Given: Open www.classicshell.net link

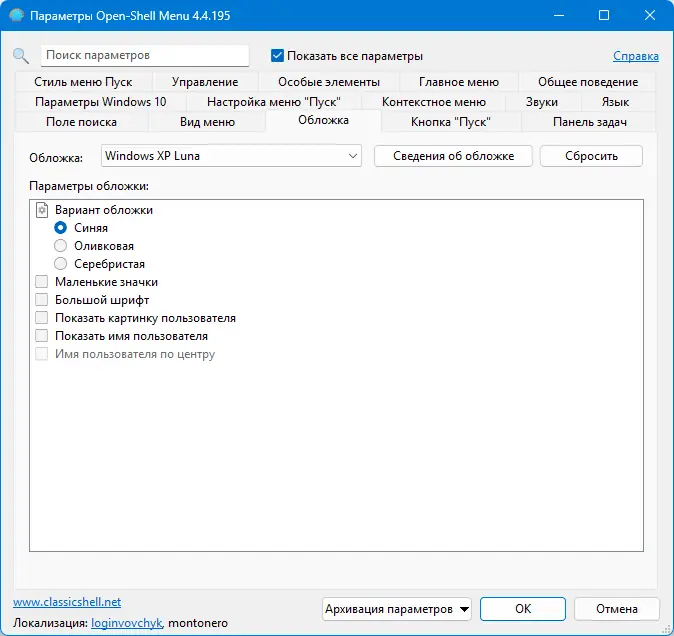Looking at the screenshot, I should [67, 602].
